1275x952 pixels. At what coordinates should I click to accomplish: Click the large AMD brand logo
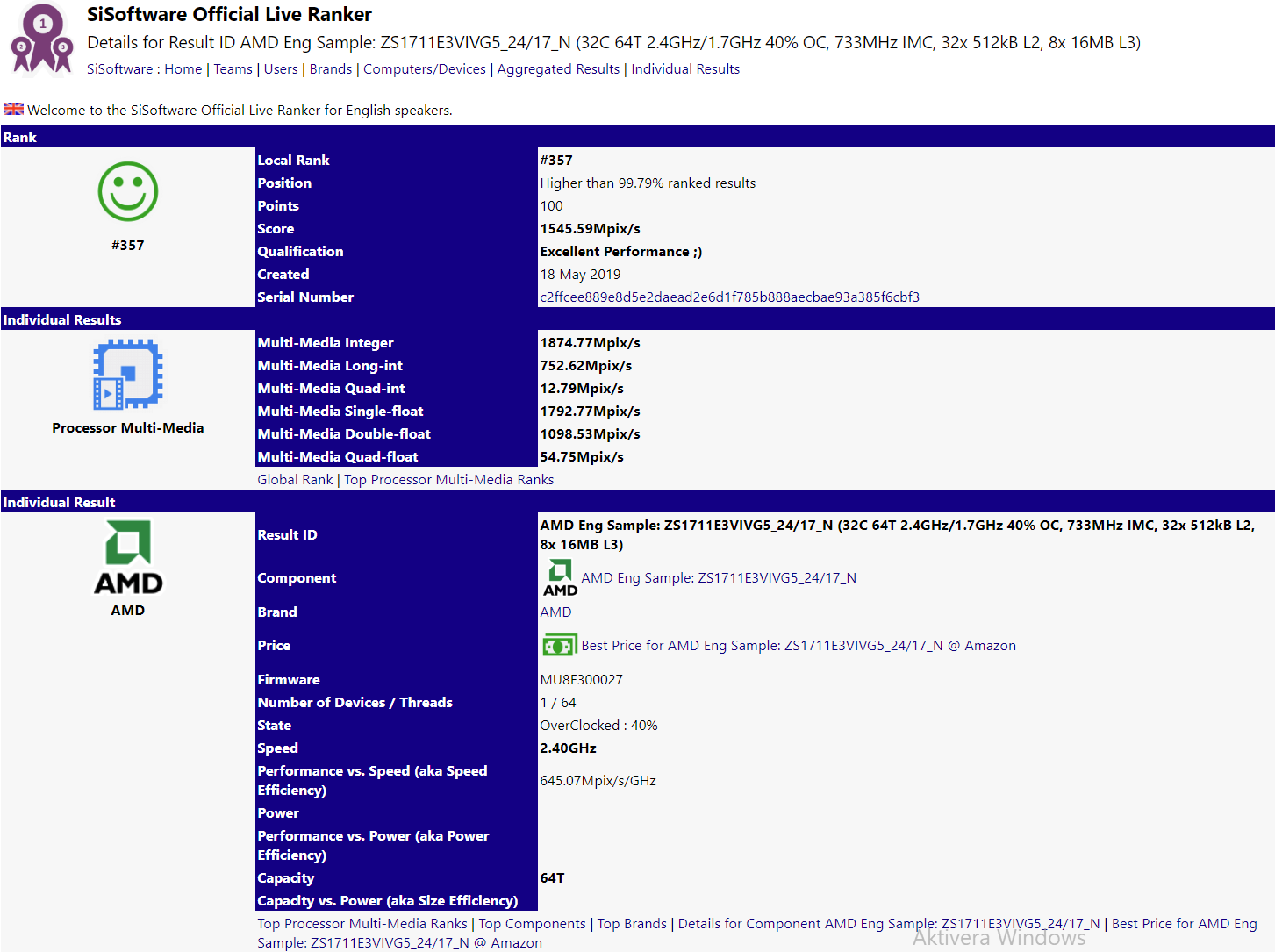[128, 558]
